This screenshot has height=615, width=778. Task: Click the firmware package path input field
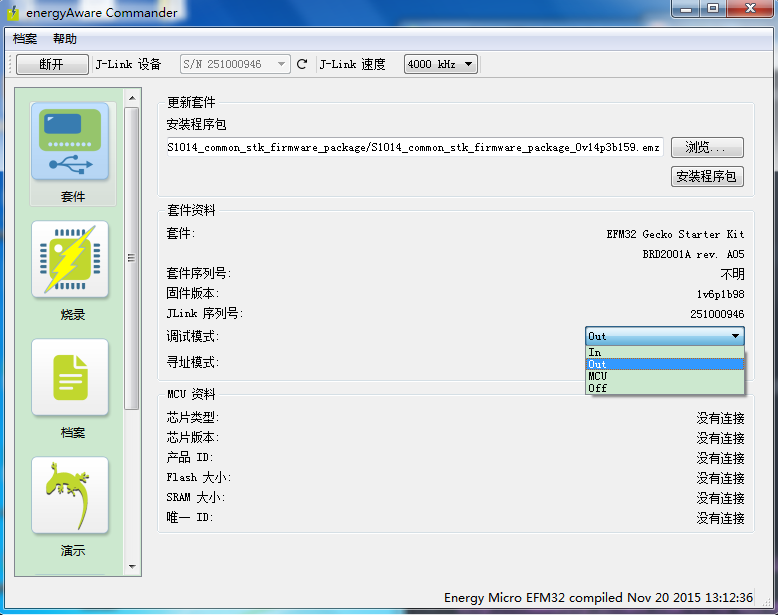(415, 147)
